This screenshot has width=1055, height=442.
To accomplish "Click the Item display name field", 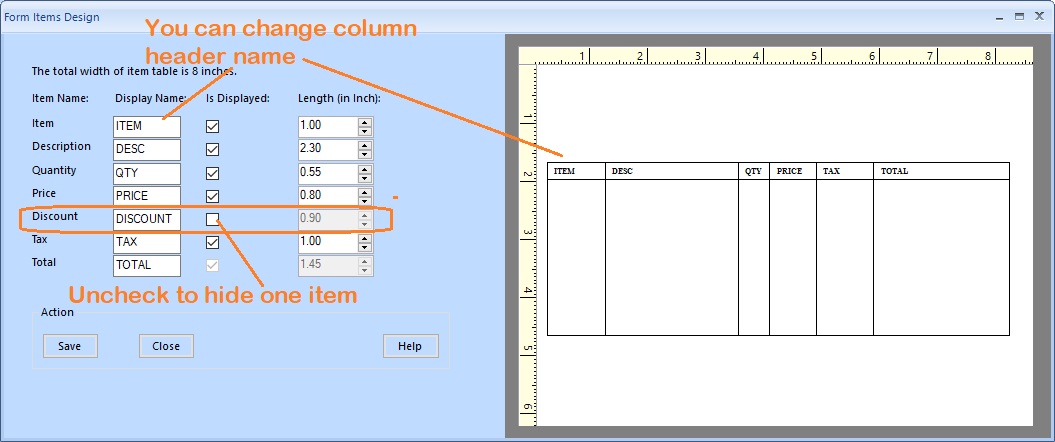I will [146, 127].
